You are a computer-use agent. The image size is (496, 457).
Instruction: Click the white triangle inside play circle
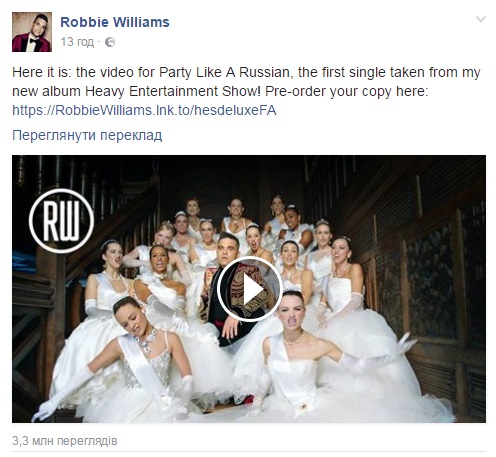252,289
